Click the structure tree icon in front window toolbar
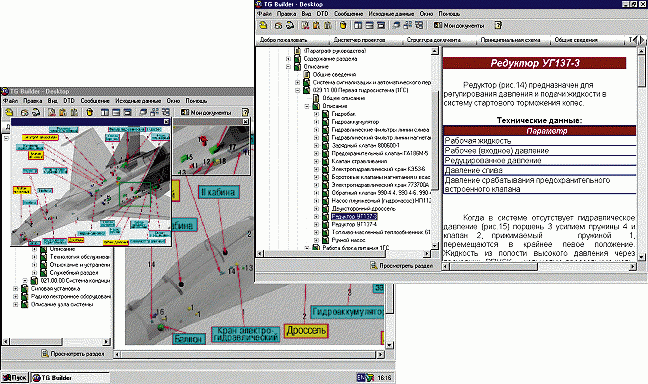648x384 pixels. pos(408,25)
